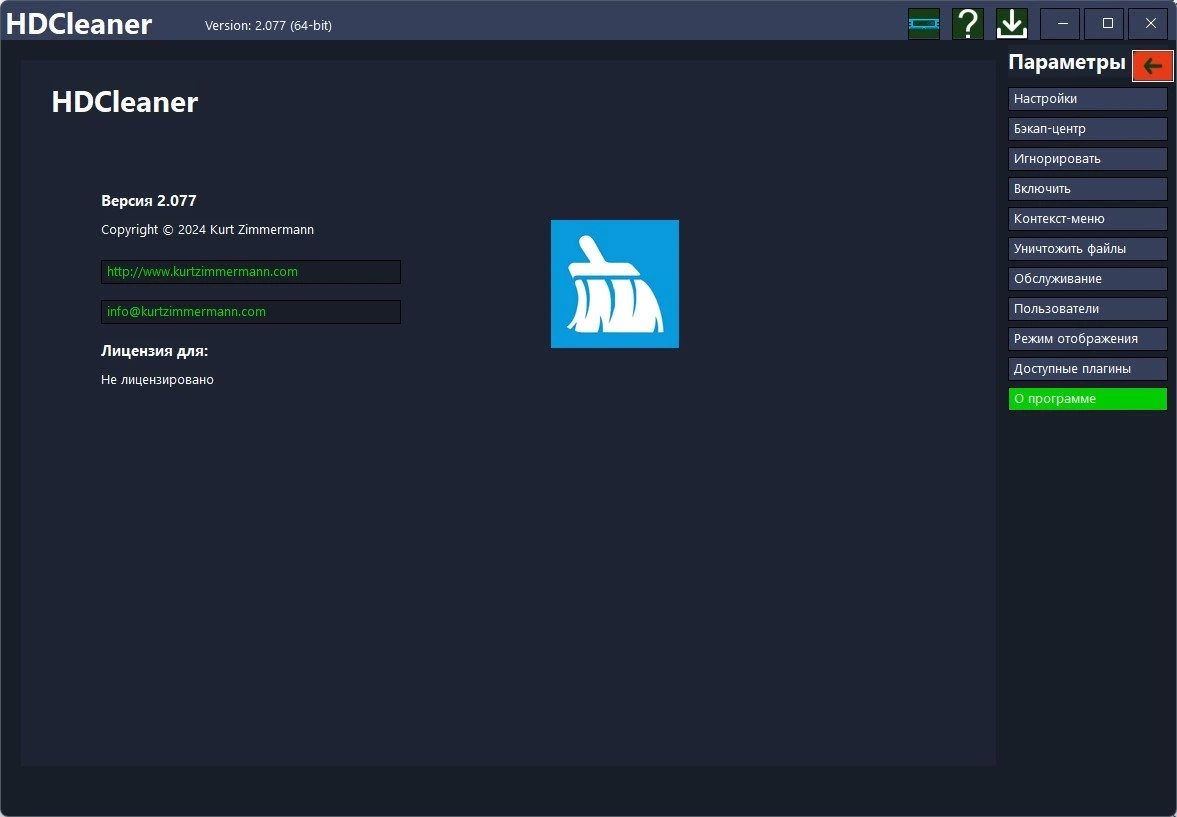
Task: Click the Лицензия для: label
Action: (155, 351)
